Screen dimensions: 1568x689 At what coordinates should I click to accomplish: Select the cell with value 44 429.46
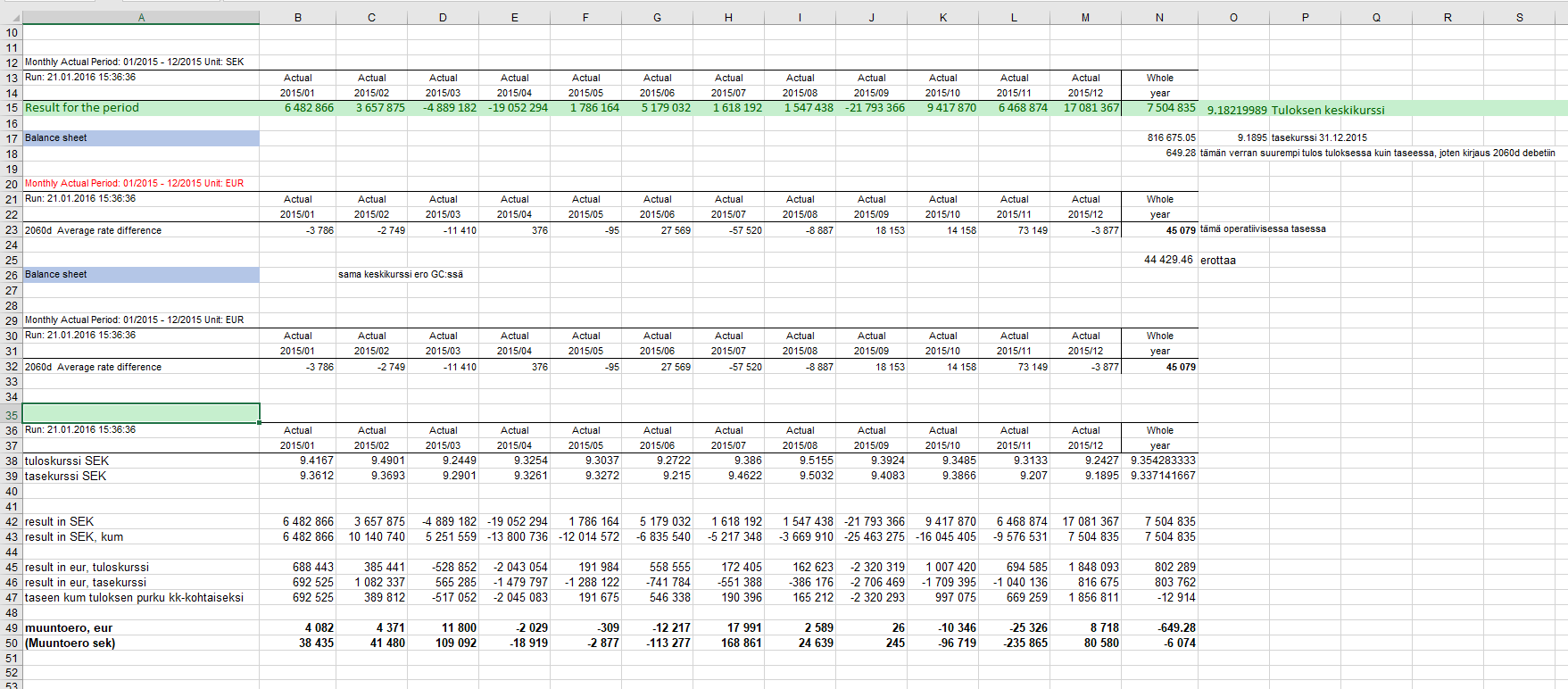point(1168,260)
